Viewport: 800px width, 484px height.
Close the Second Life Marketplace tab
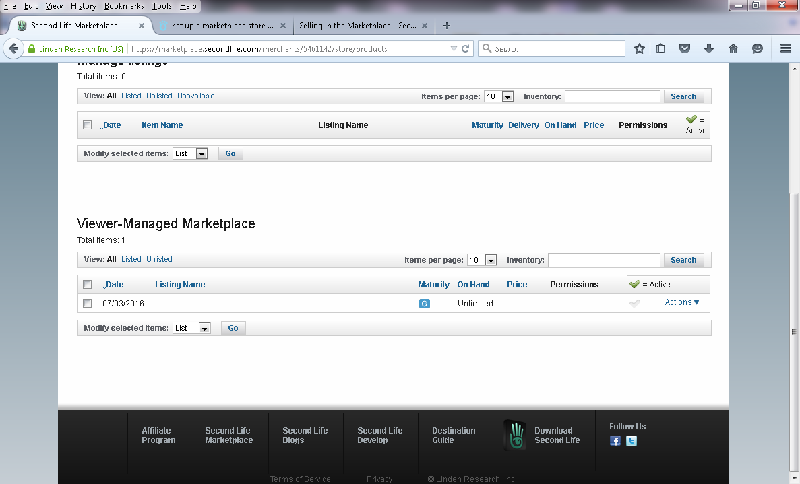coord(142,25)
